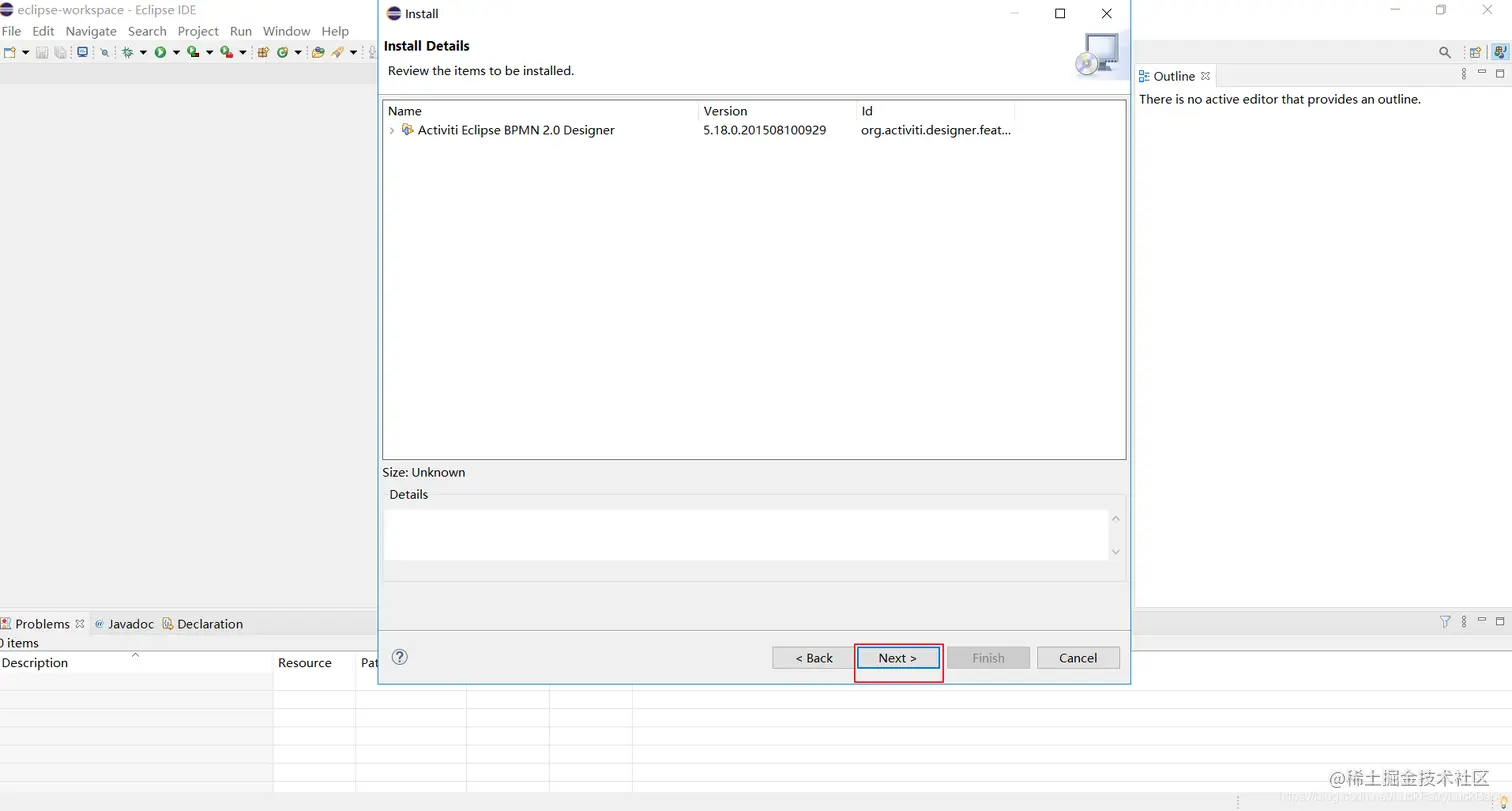Image resolution: width=1512 pixels, height=811 pixels.
Task: Minimize the Problems view panel
Action: 1482,619
